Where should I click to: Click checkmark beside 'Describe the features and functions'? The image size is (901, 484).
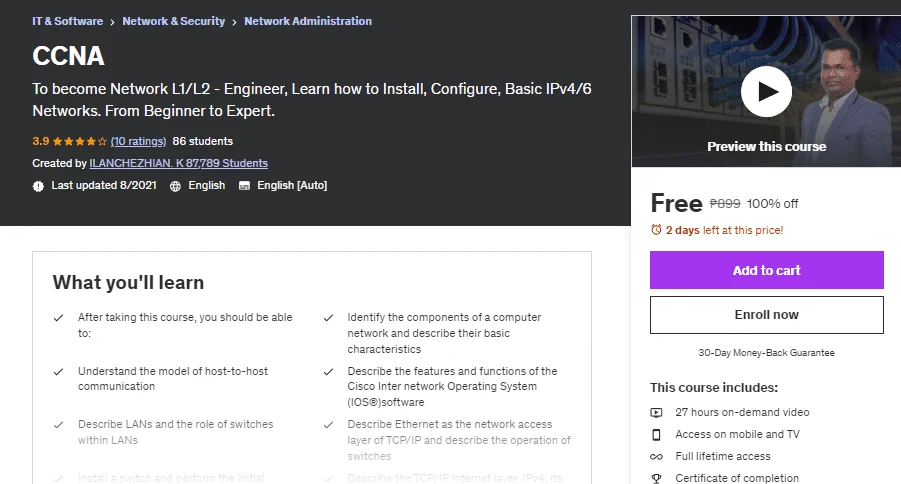[328, 372]
